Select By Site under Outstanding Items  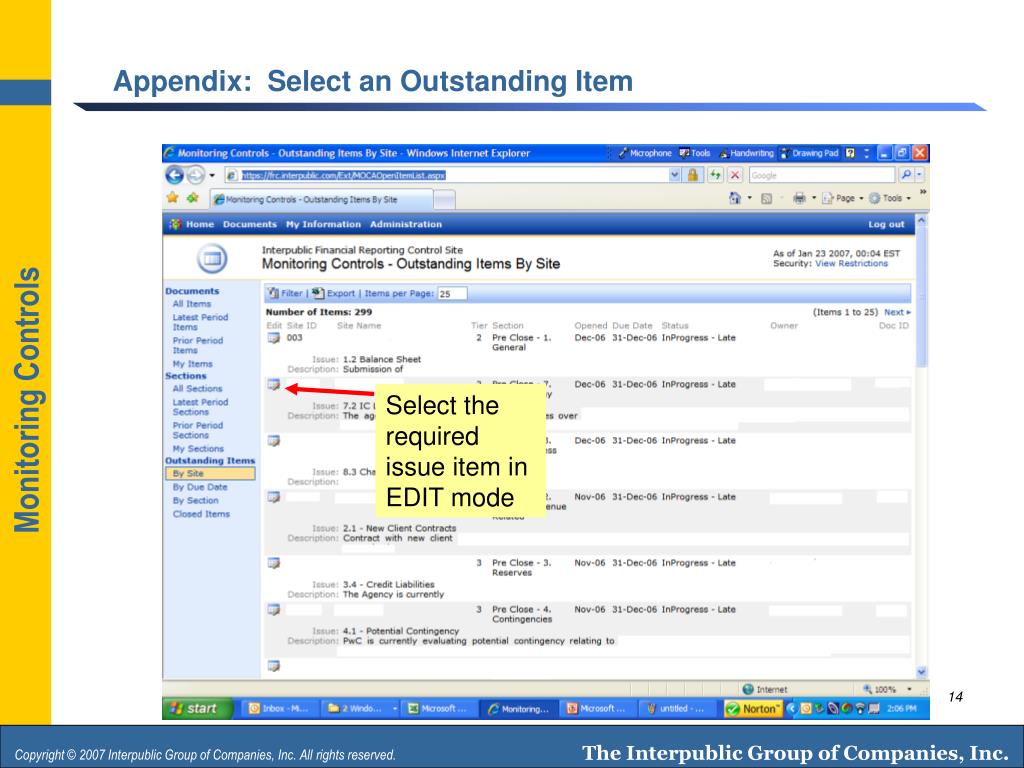pyautogui.click(x=210, y=473)
